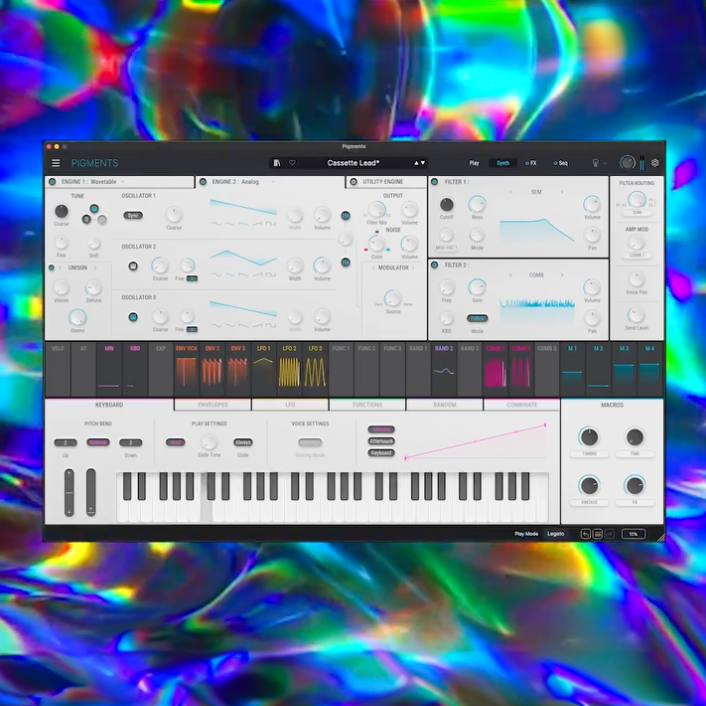The image size is (706, 706).
Task: Click the MW mod wheel modulation source
Action: coord(109,369)
